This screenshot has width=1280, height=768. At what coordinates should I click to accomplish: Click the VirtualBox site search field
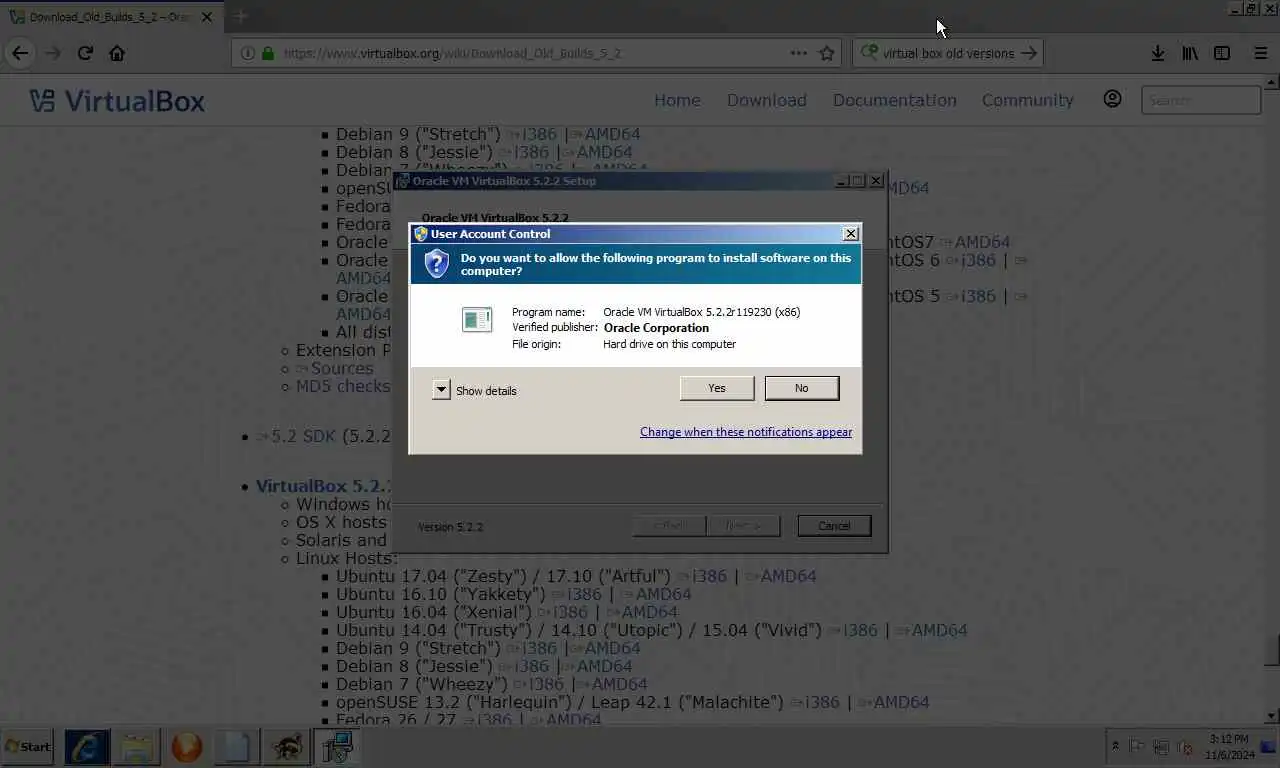click(1201, 100)
